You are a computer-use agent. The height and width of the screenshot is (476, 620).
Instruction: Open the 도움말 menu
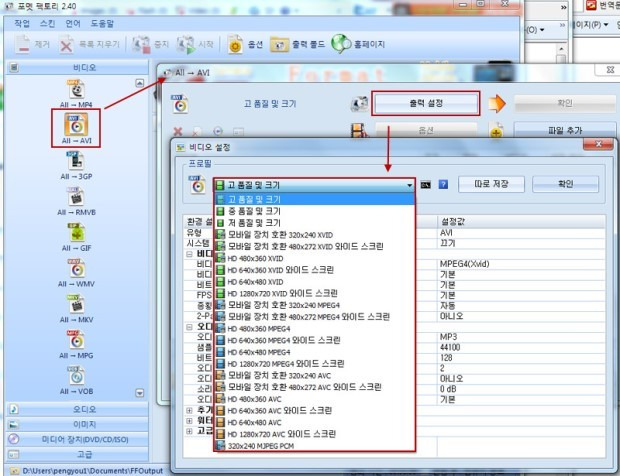(102, 23)
